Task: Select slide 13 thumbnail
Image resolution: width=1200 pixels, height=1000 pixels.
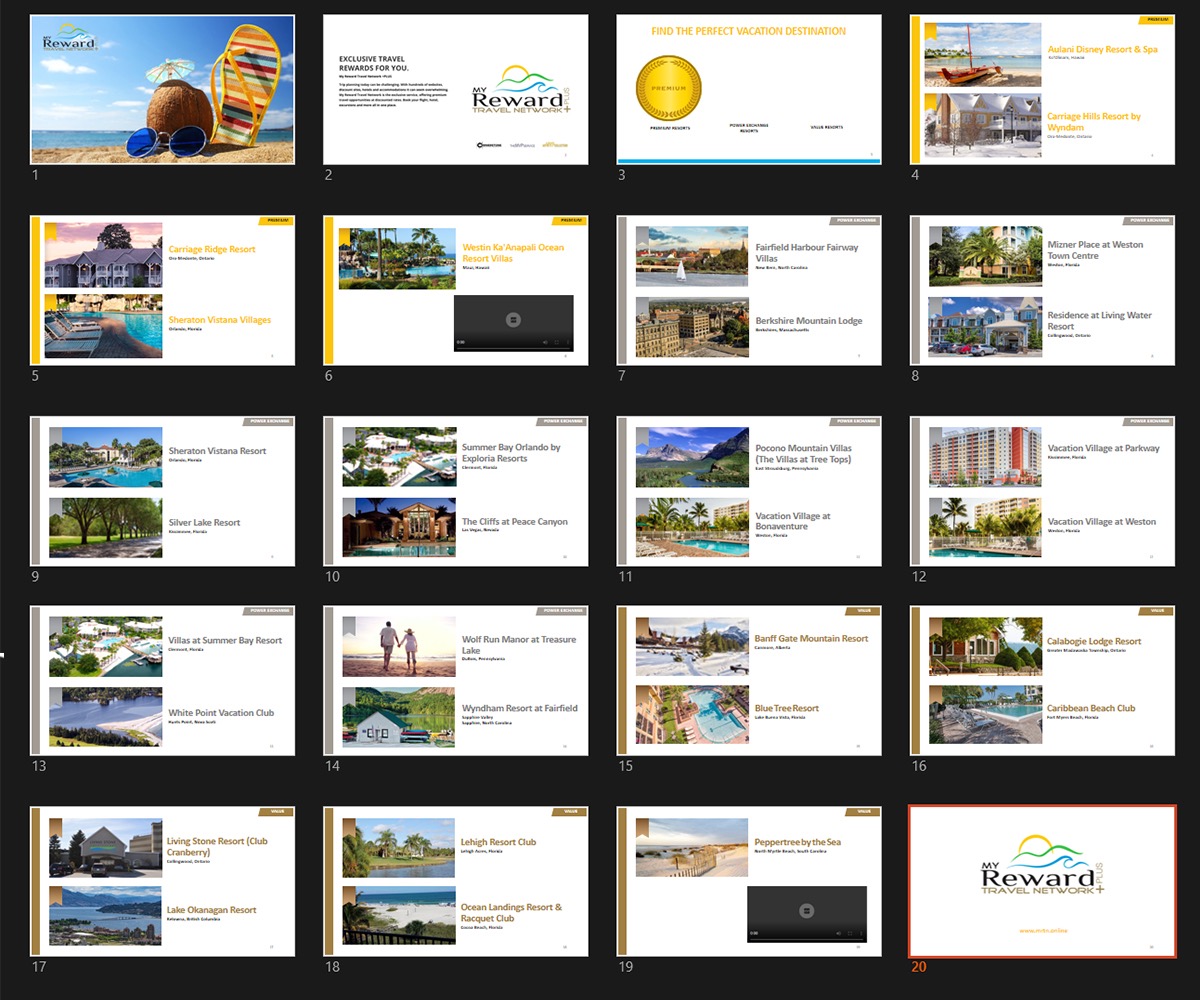Action: pos(162,680)
